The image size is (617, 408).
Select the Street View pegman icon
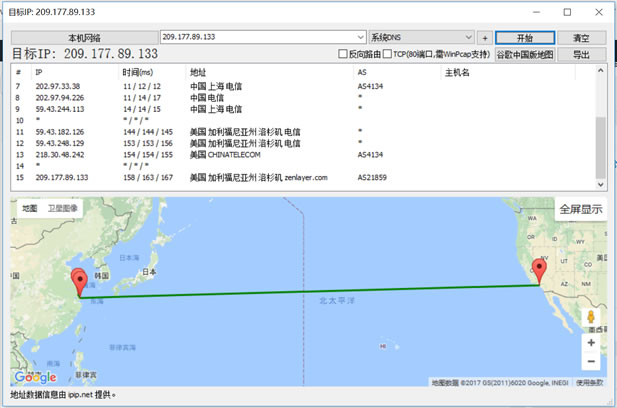click(x=591, y=318)
